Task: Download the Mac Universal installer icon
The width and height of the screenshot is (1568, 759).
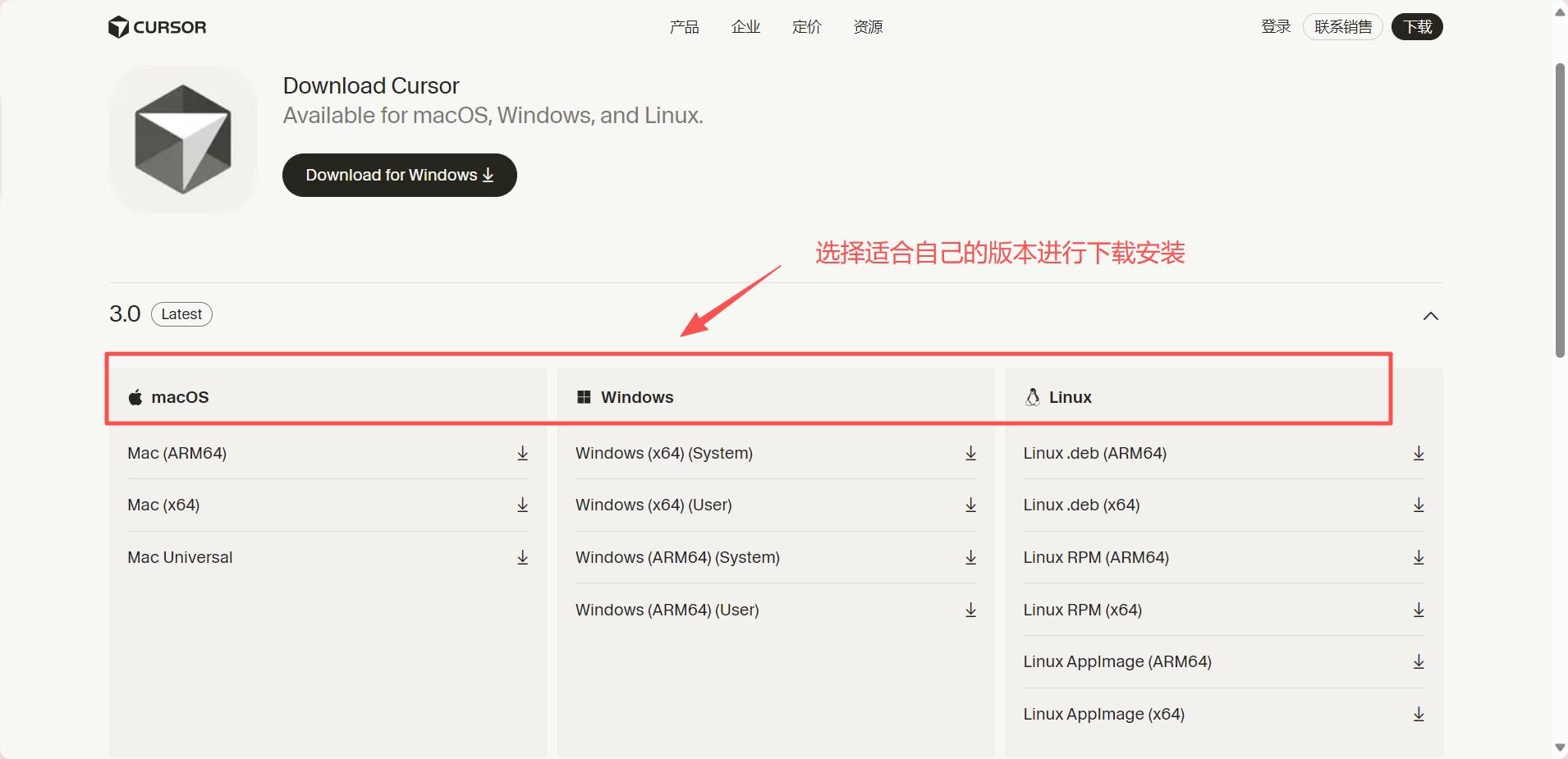Action: pyautogui.click(x=523, y=557)
